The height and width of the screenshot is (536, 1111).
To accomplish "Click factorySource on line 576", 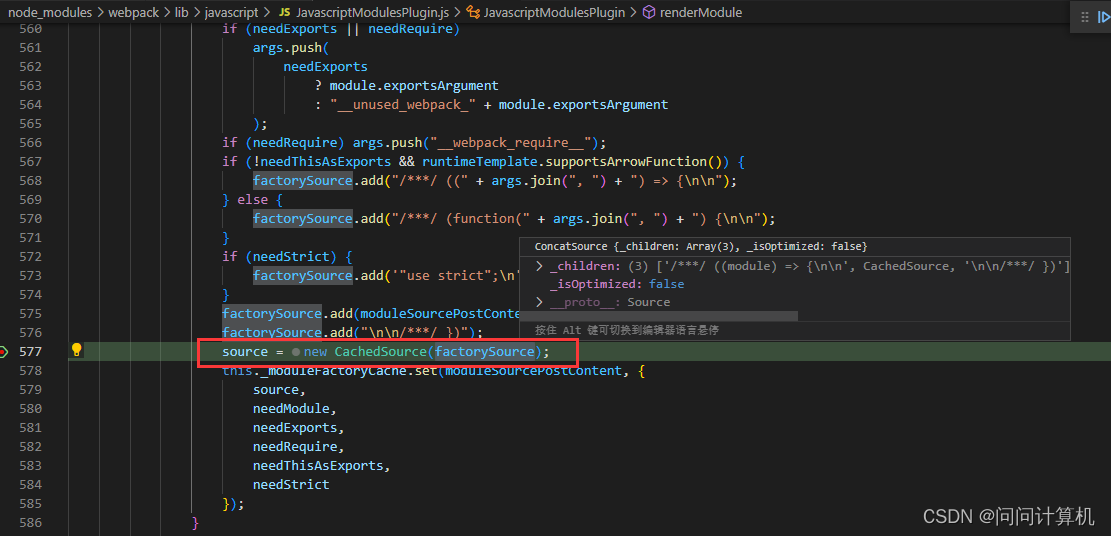I will (x=272, y=333).
